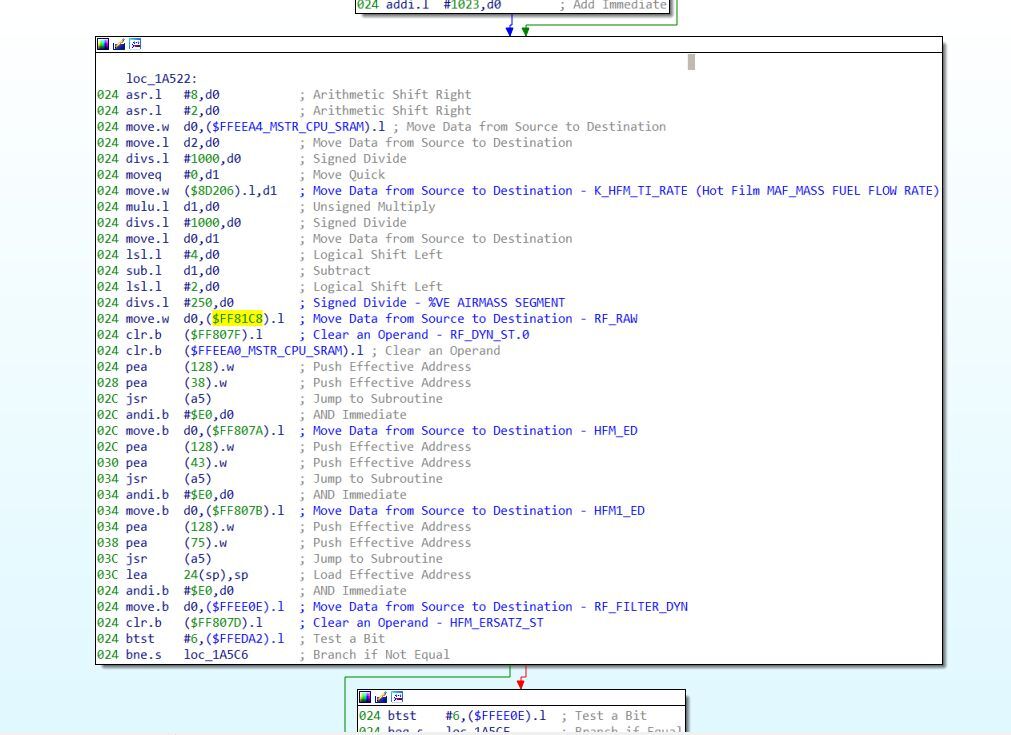The width and height of the screenshot is (1011, 735).
Task: Click ($FFEE0E).l in the move.b line
Action: coord(244,607)
